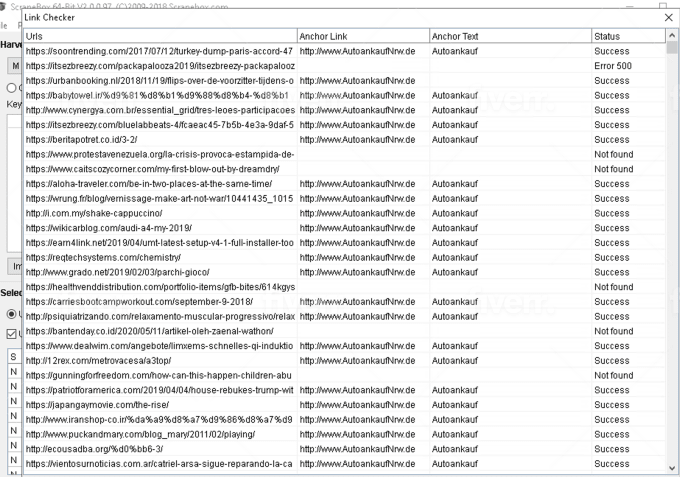Click the healthvenddistribution.com URL row
Viewport: 680px width, 477px height.
(159, 287)
